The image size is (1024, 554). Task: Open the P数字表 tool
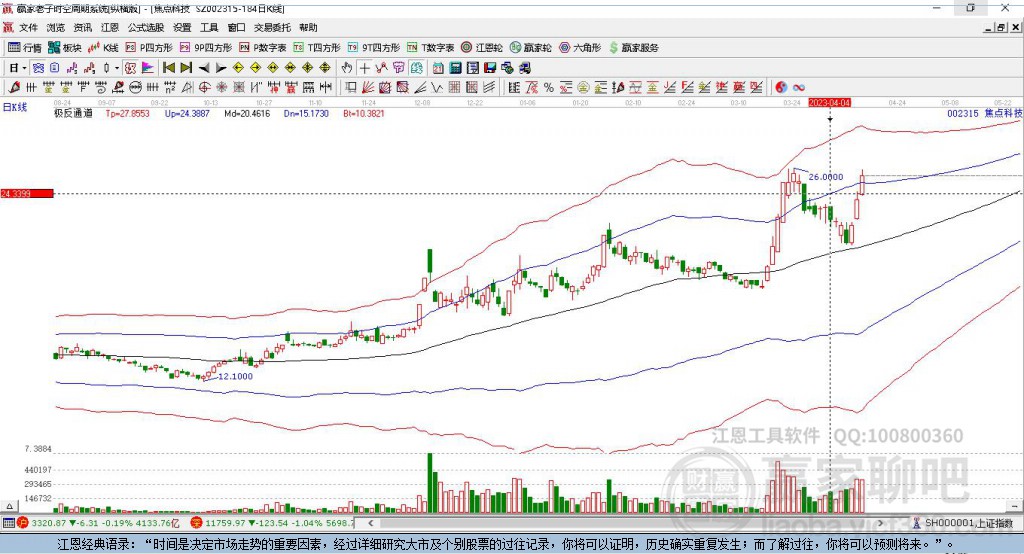point(263,48)
